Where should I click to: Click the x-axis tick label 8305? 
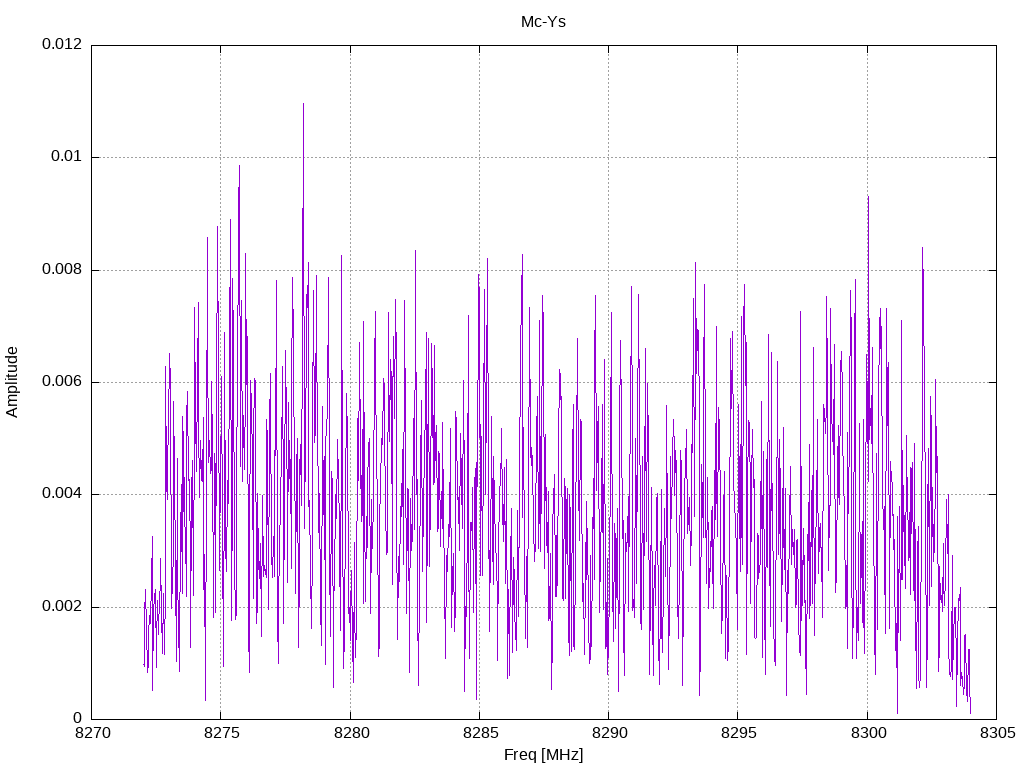click(997, 733)
